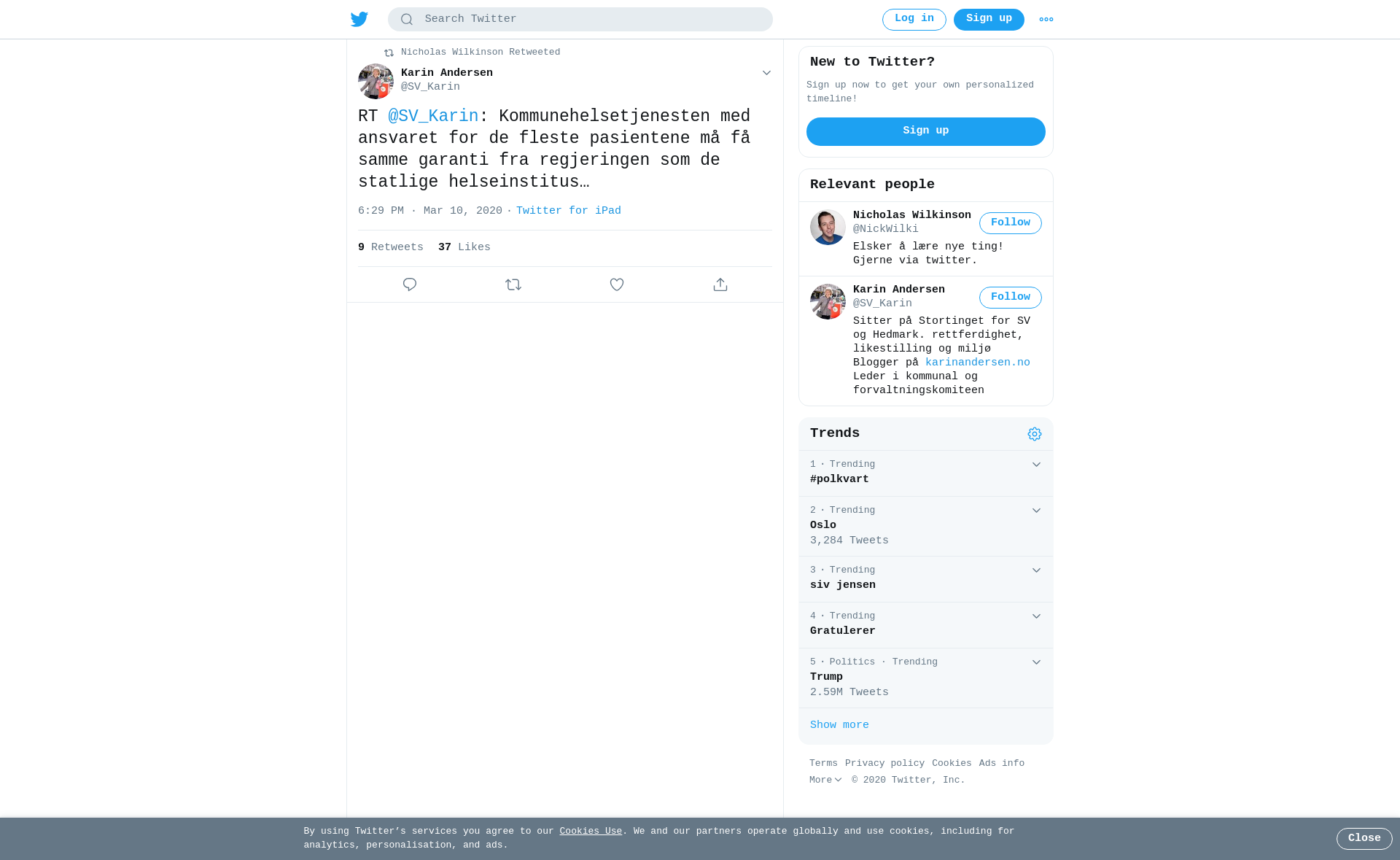This screenshot has width=1400, height=860.
Task: Follow Karin Andersen in Relevant people
Action: [1011, 298]
